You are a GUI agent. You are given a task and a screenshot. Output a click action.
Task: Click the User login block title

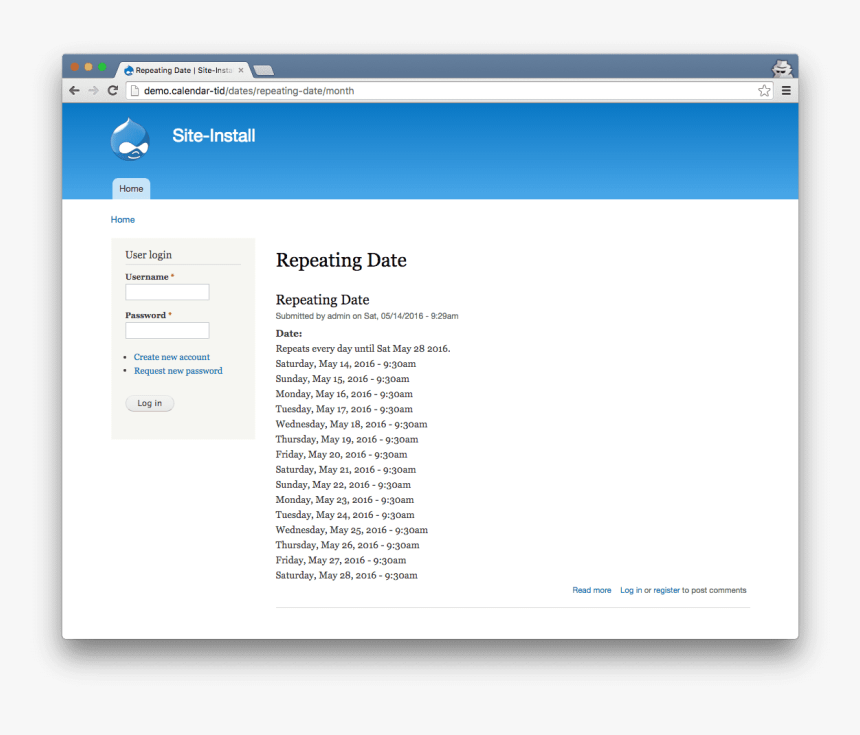pyautogui.click(x=149, y=255)
